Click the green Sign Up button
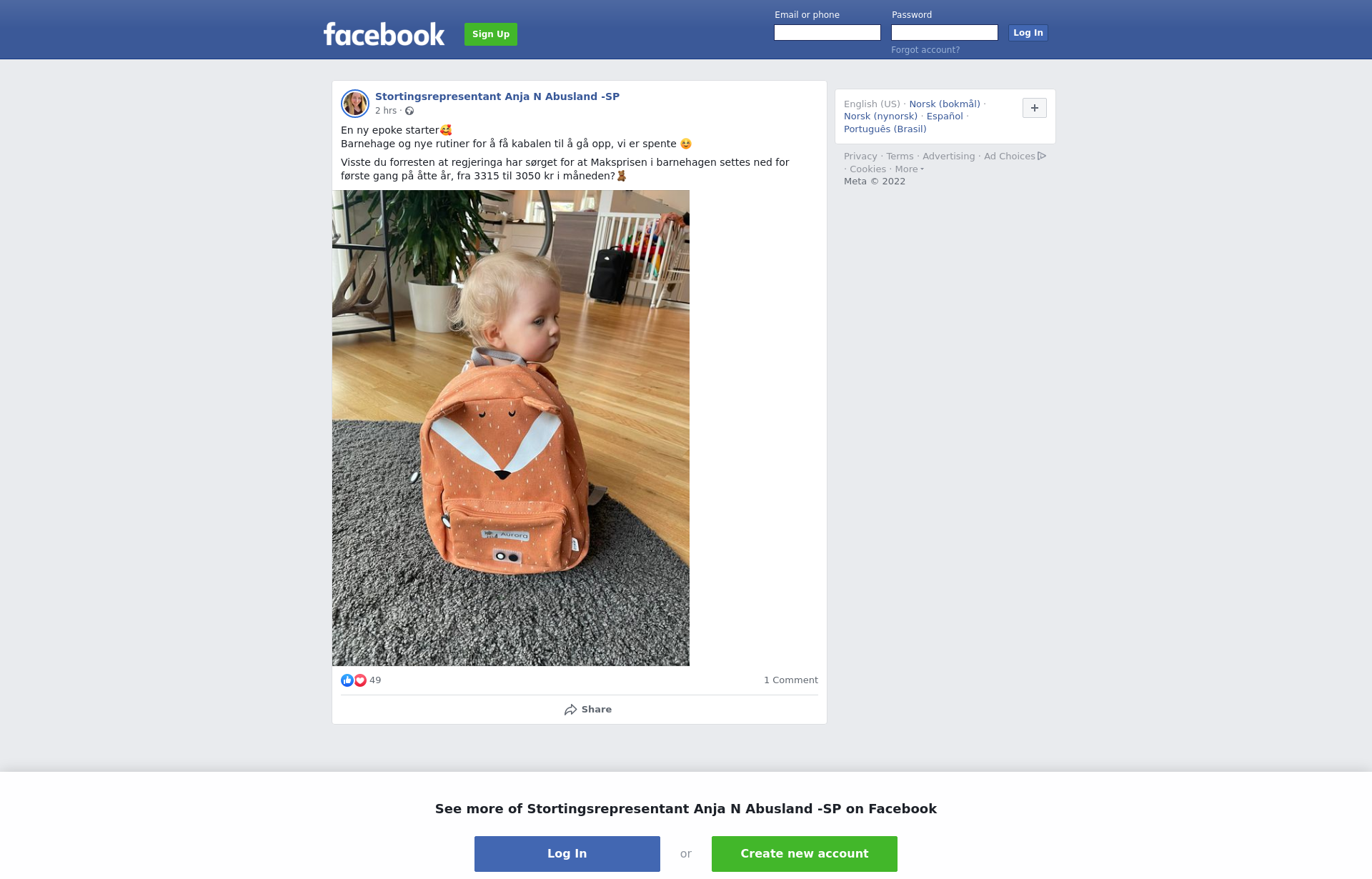Image resolution: width=1372 pixels, height=879 pixels. point(491,34)
